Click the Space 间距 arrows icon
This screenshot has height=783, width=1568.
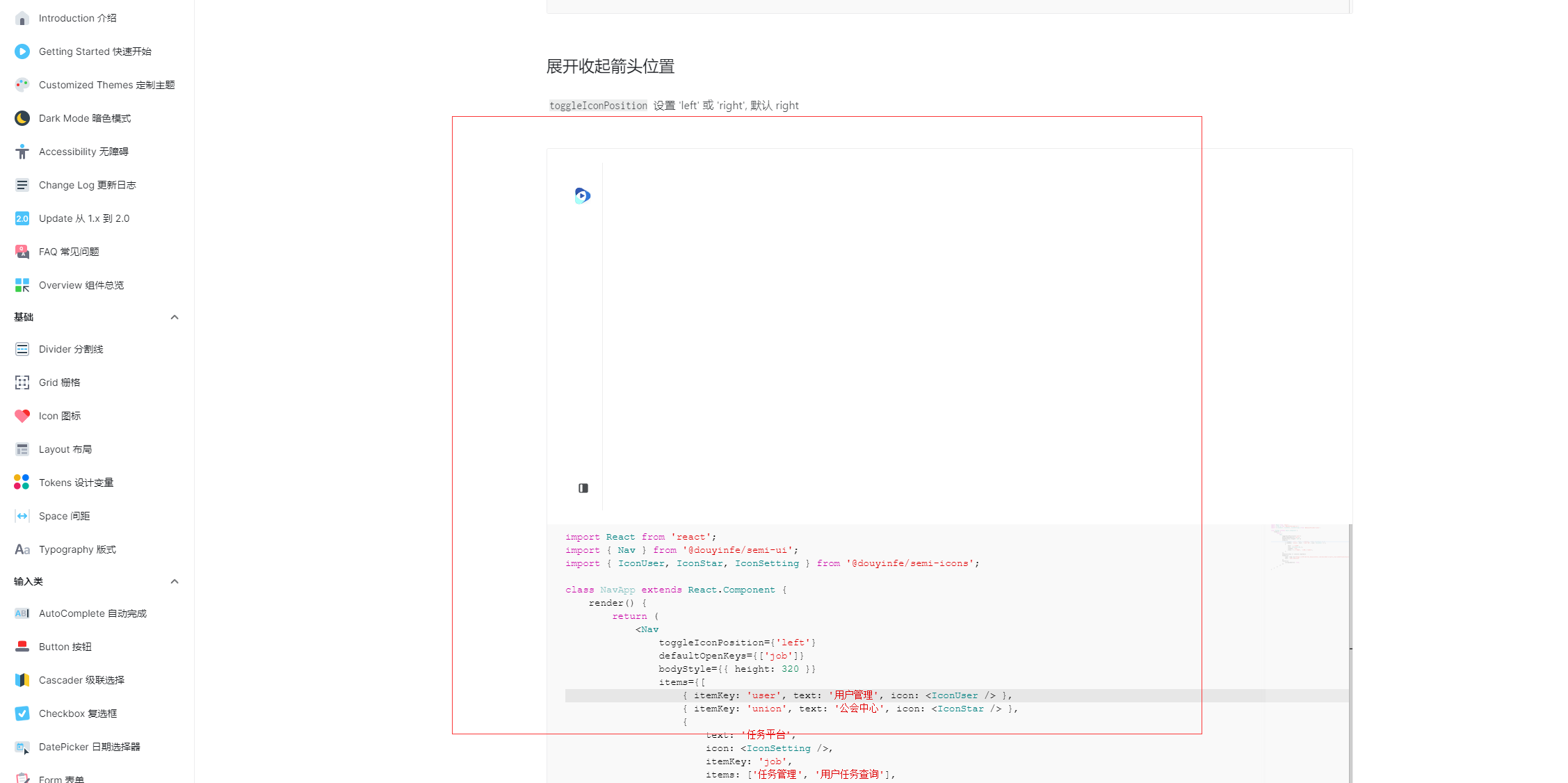(x=22, y=515)
